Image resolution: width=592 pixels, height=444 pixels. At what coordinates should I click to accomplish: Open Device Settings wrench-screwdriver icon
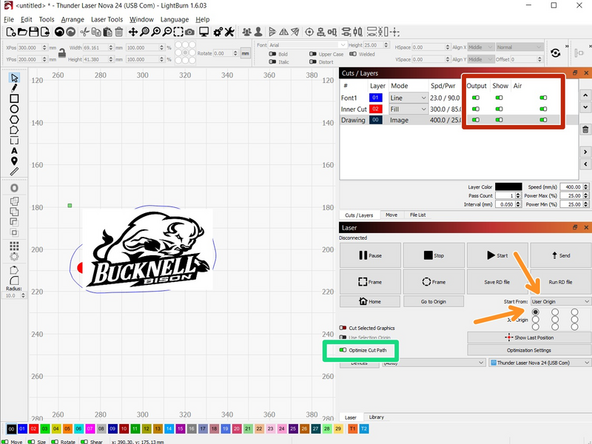point(229,32)
